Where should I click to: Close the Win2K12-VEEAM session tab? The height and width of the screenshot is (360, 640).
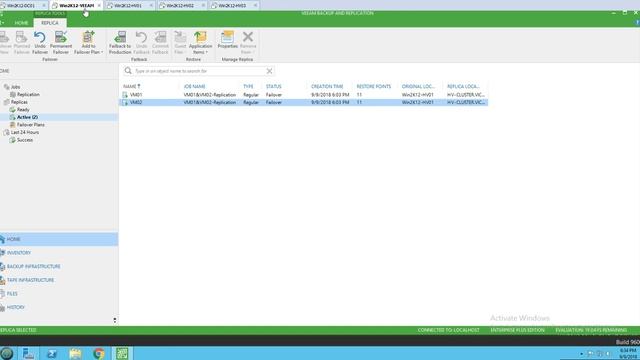[99, 6]
